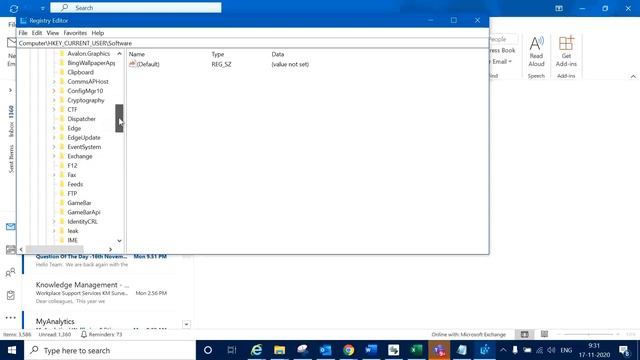The height and width of the screenshot is (360, 640).
Task: Click the Outlook Search box
Action: point(136,8)
